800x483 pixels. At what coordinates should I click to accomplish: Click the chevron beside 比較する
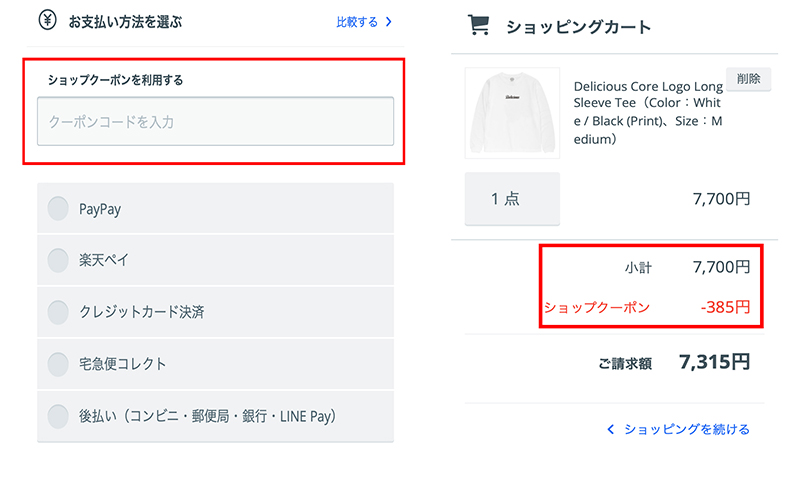(x=389, y=21)
